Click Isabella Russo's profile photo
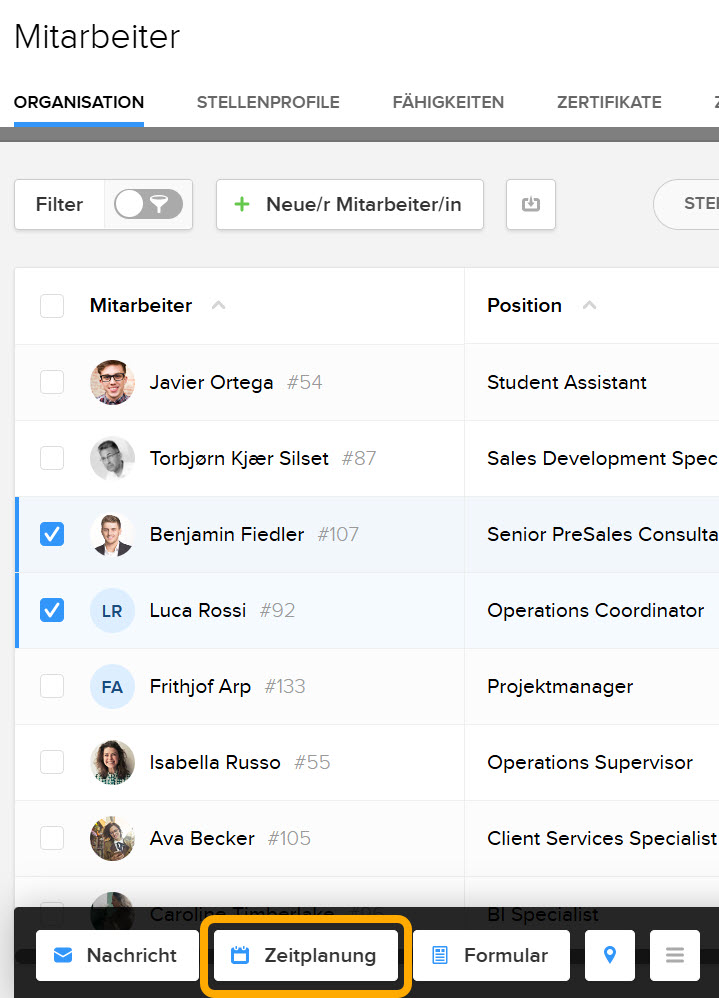Screen dimensions: 719x998 (112, 762)
